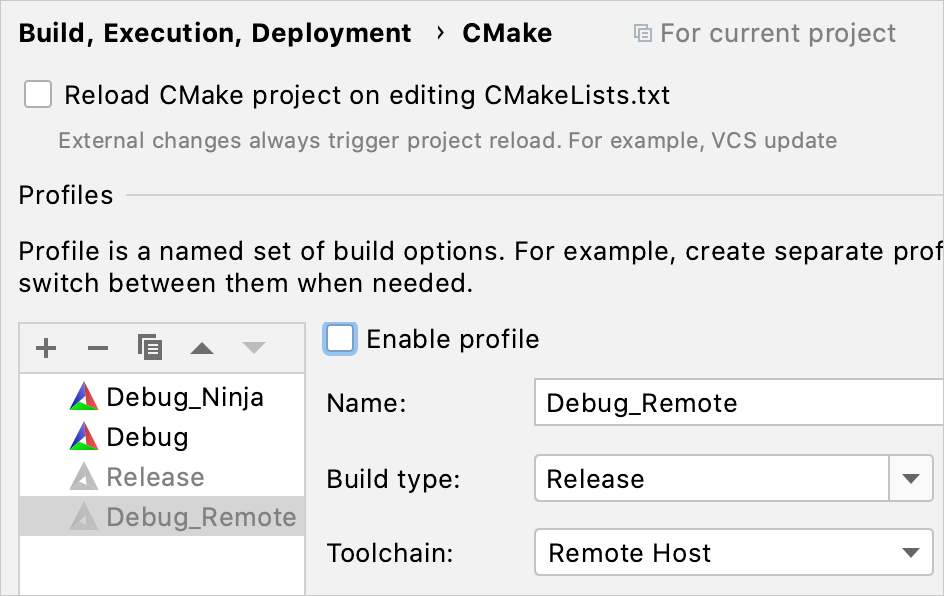This screenshot has width=944, height=596.
Task: Click the For current project icon
Action: pos(643,34)
